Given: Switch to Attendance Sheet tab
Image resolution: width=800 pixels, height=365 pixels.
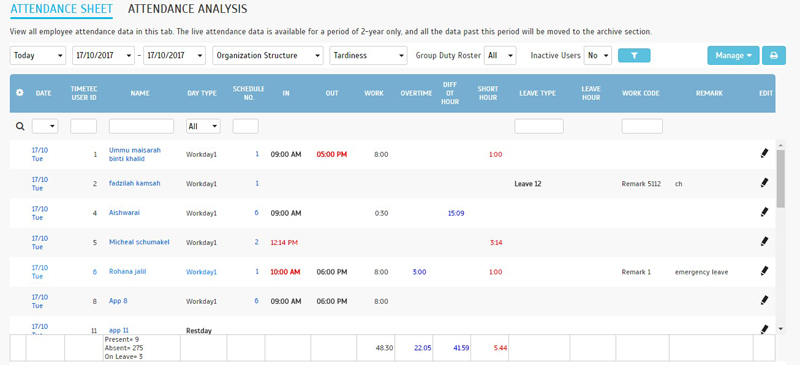Looking at the screenshot, I should 61,9.
